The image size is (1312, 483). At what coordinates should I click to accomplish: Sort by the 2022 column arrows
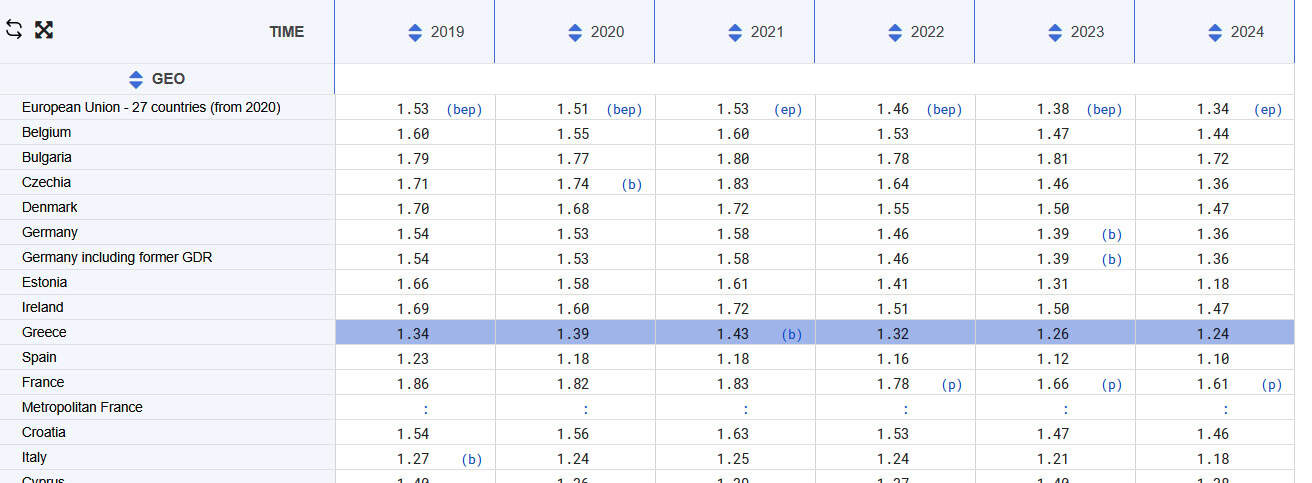pyautogui.click(x=895, y=32)
